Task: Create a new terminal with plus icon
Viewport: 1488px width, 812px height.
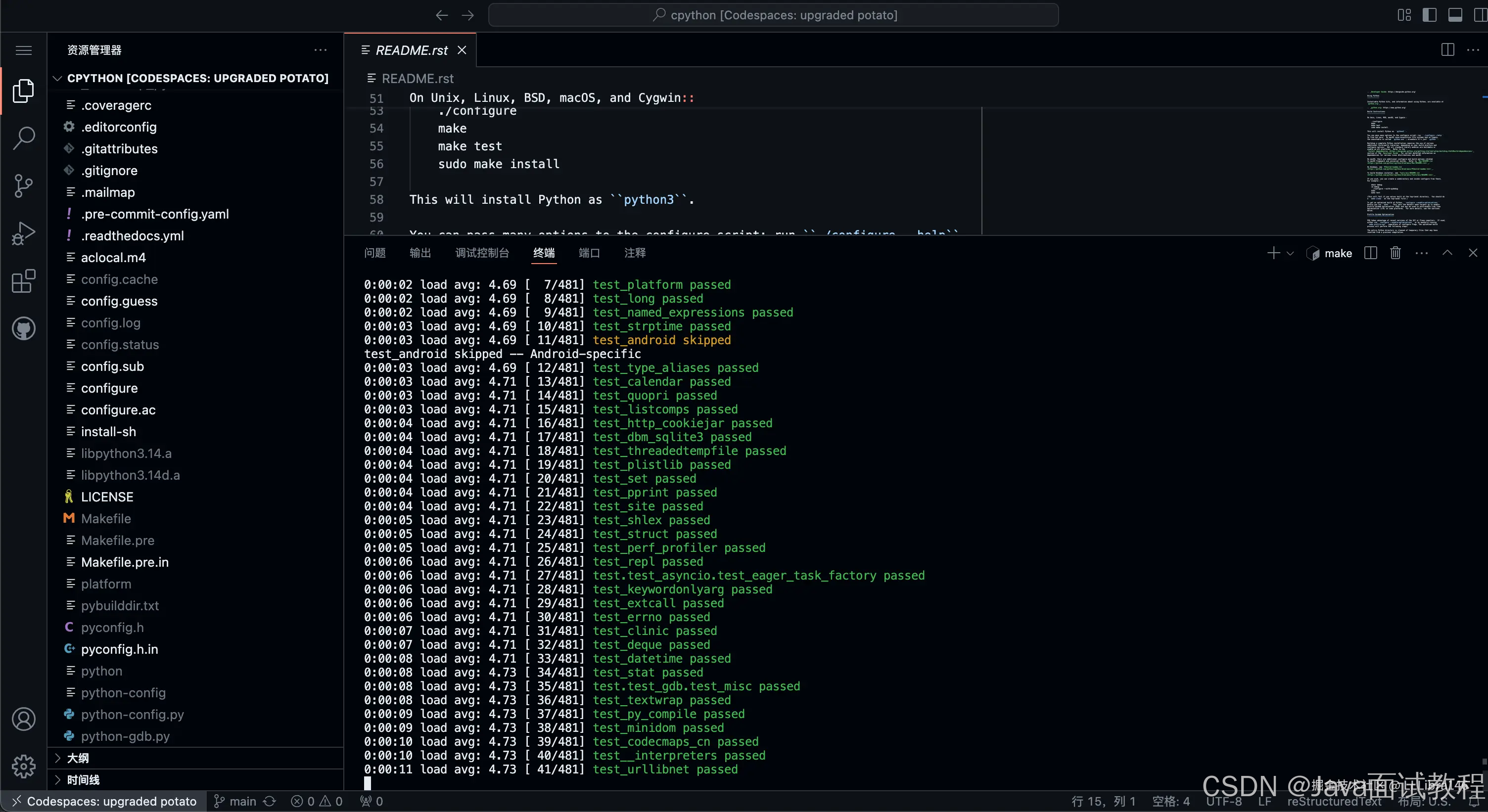Action: 1274,253
